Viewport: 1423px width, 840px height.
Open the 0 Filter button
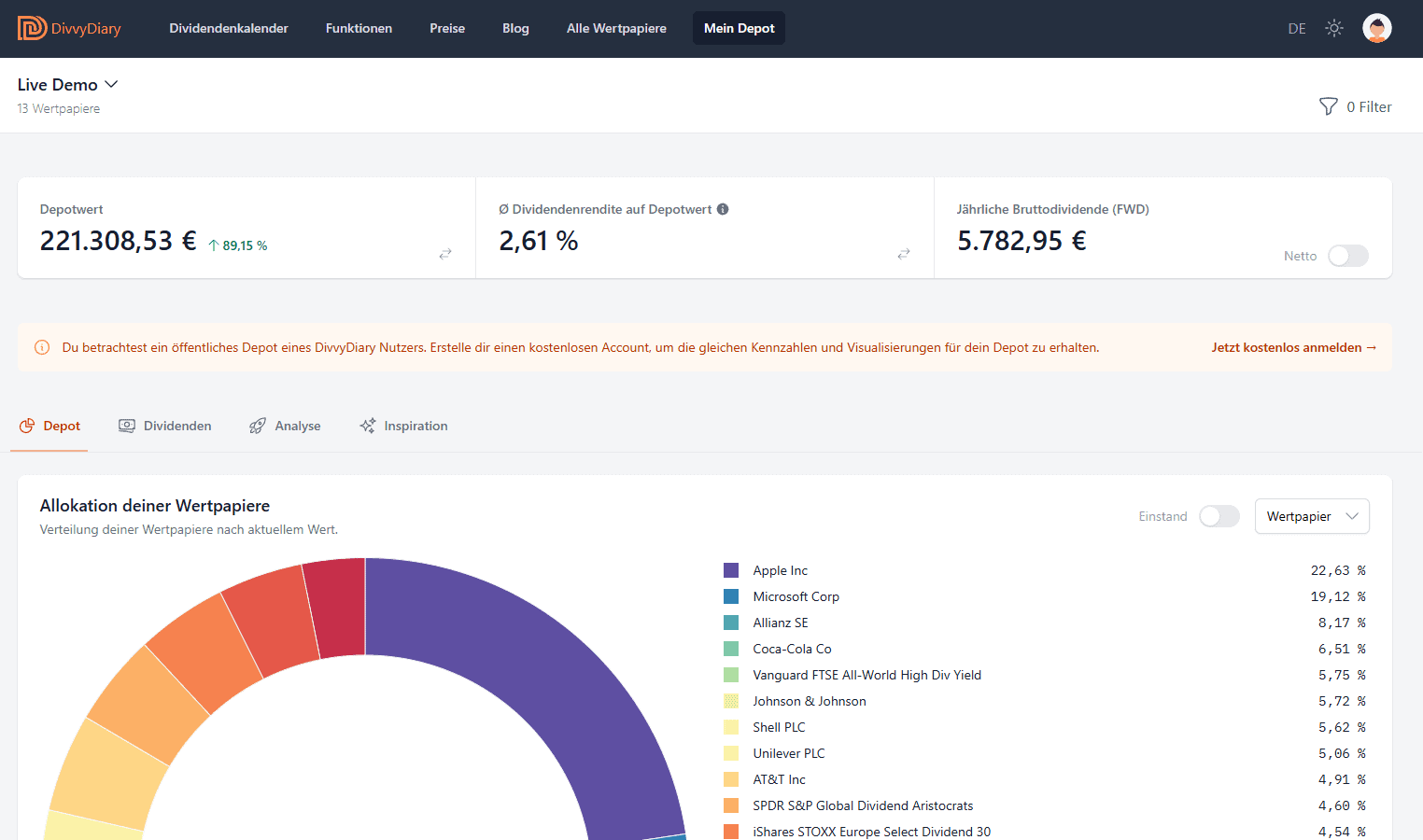[1355, 106]
